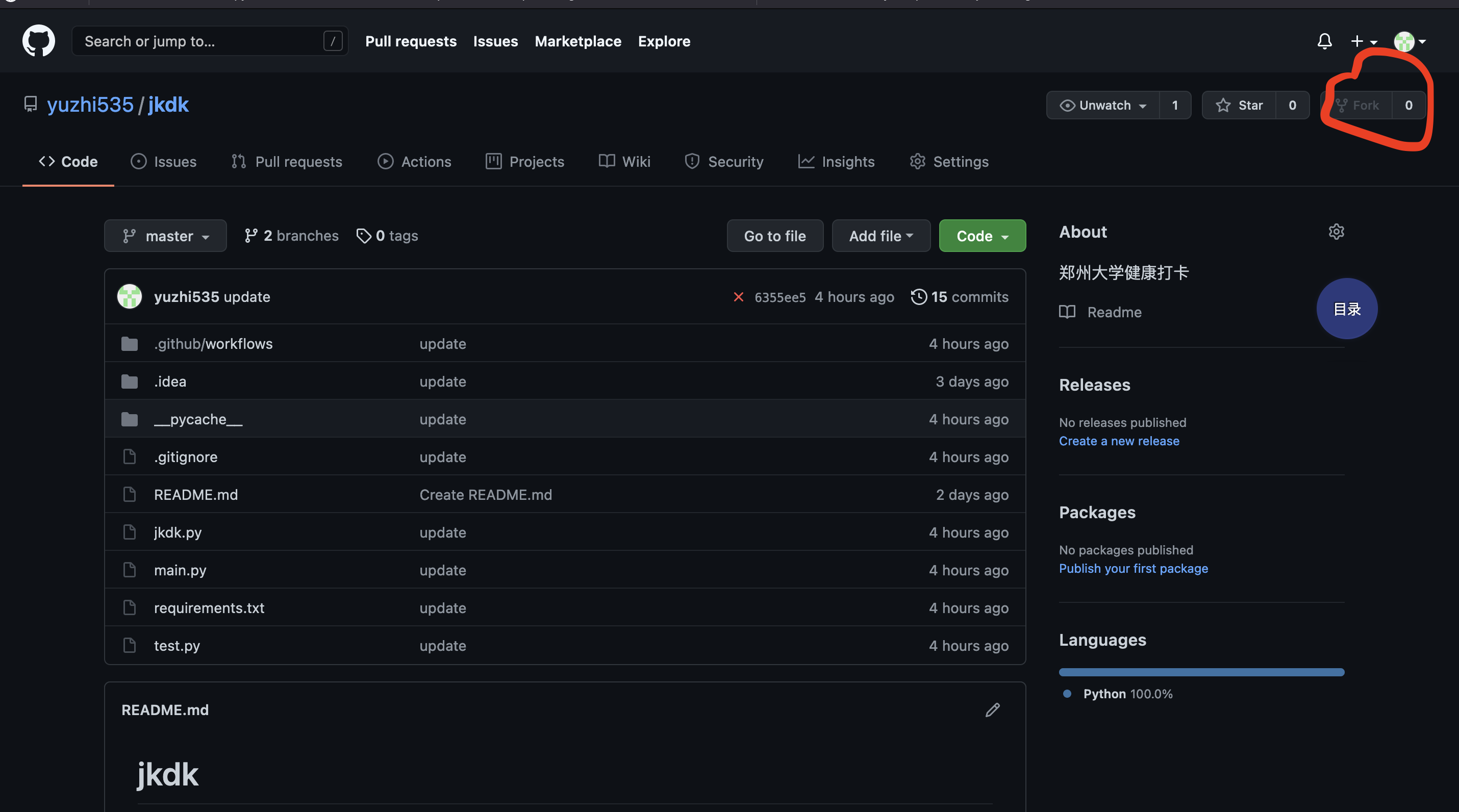Open the user avatar menu

click(x=1410, y=41)
